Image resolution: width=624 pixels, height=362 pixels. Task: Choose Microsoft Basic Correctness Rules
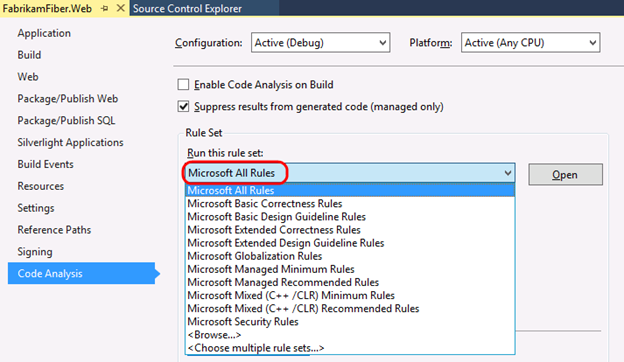click(350, 204)
